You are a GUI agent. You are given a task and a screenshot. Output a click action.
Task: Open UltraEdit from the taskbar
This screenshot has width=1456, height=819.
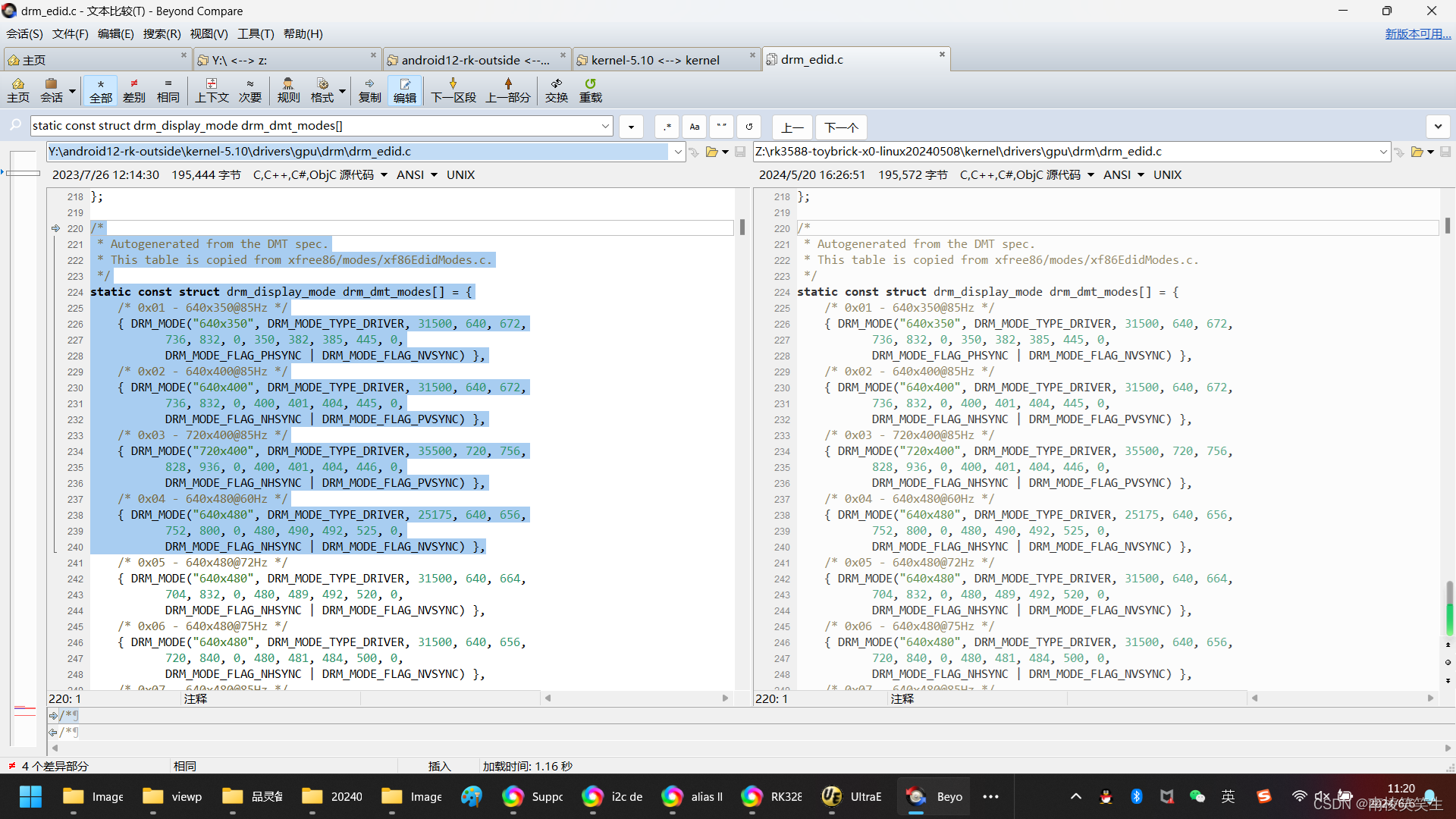852,796
